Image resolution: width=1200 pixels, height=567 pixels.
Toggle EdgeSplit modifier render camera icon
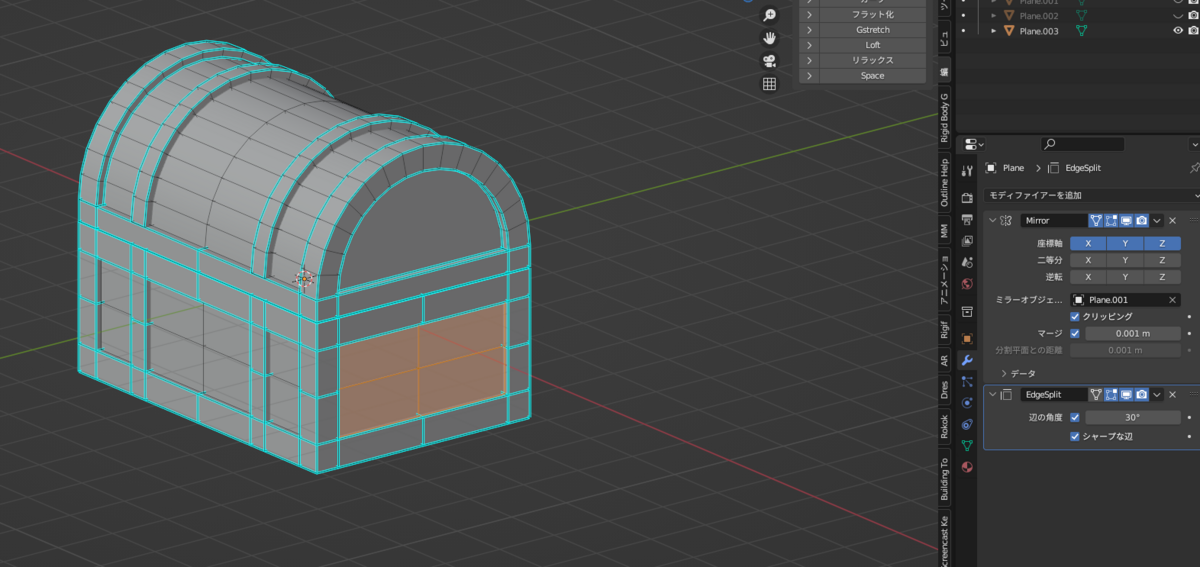(1141, 395)
